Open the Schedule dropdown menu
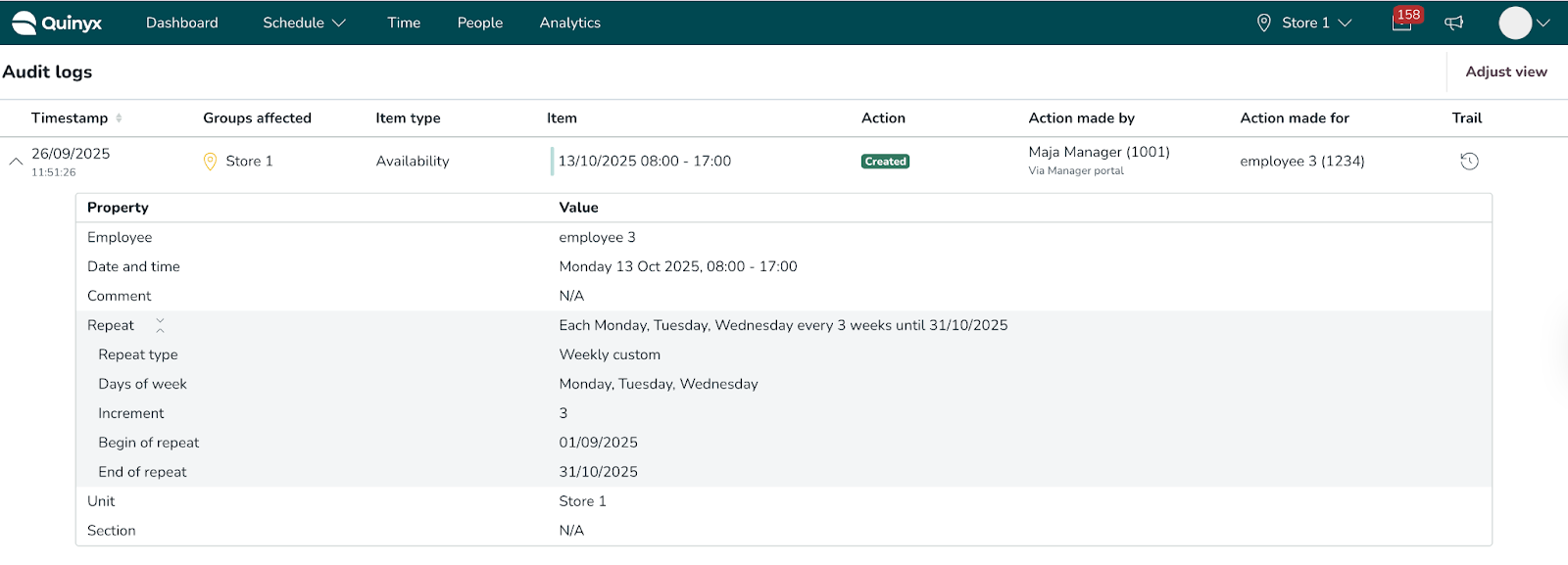 tap(304, 23)
